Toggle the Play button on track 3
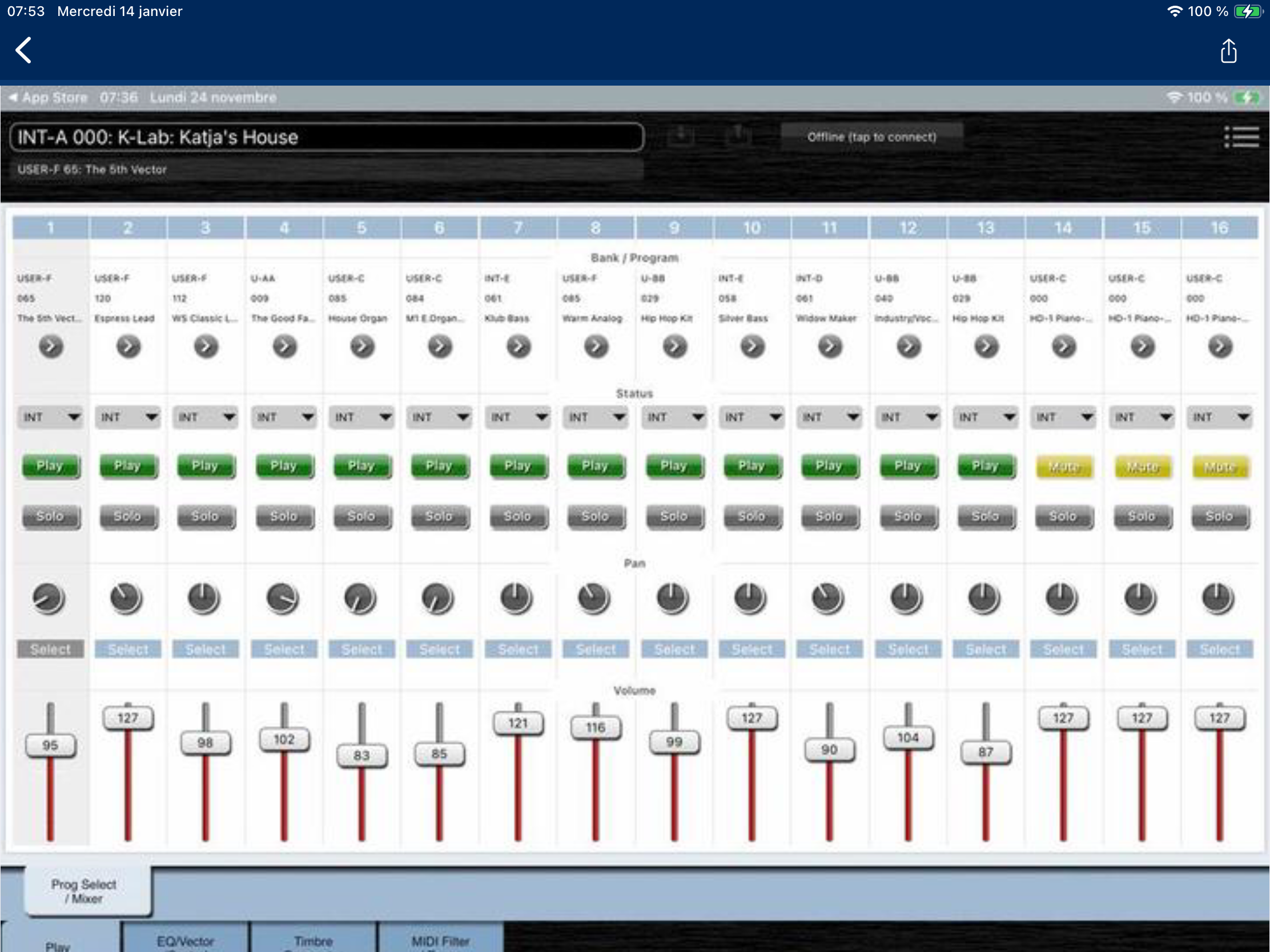Image resolution: width=1270 pixels, height=952 pixels. [205, 466]
